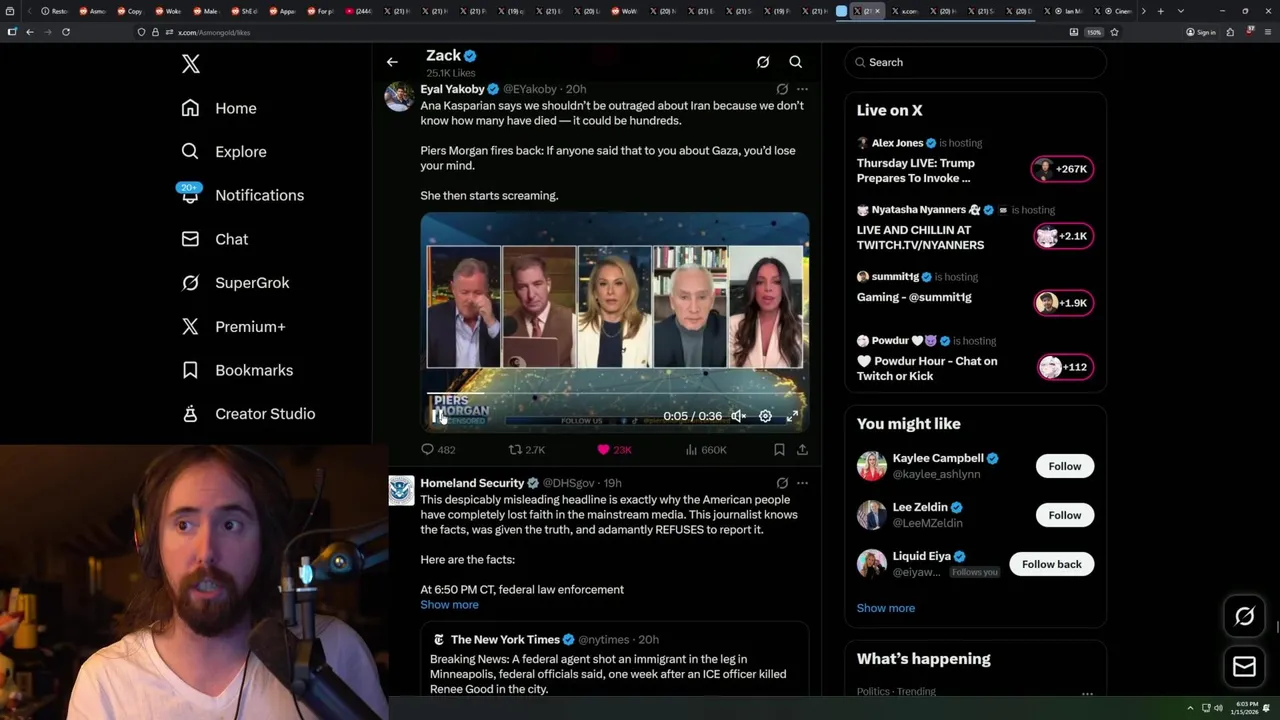Open more options on Homeland Security post

click(x=802, y=483)
